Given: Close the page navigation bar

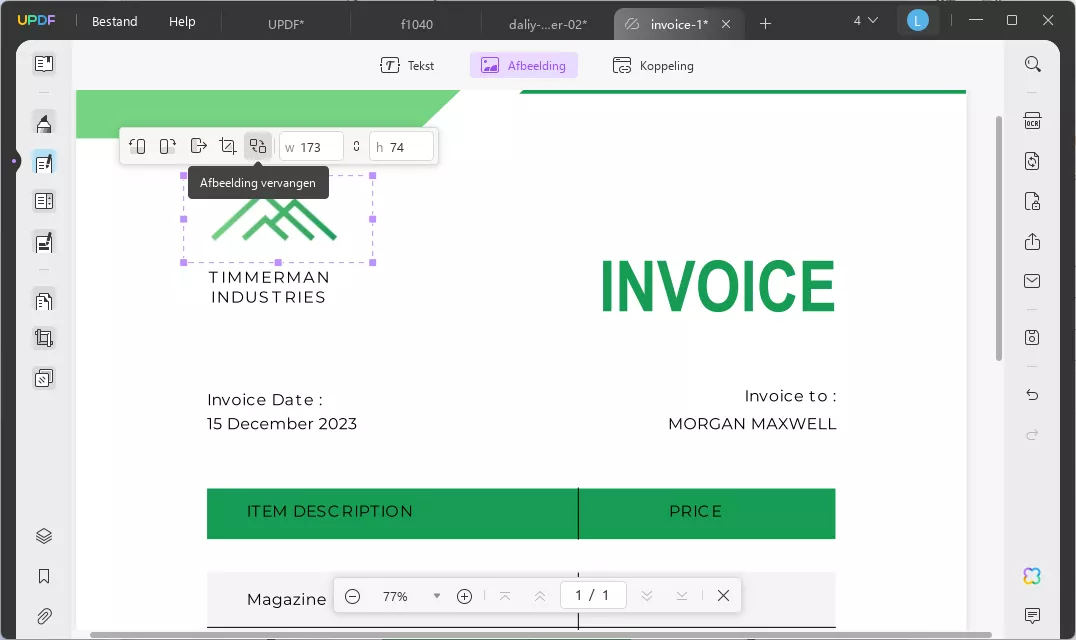Looking at the screenshot, I should (x=723, y=595).
